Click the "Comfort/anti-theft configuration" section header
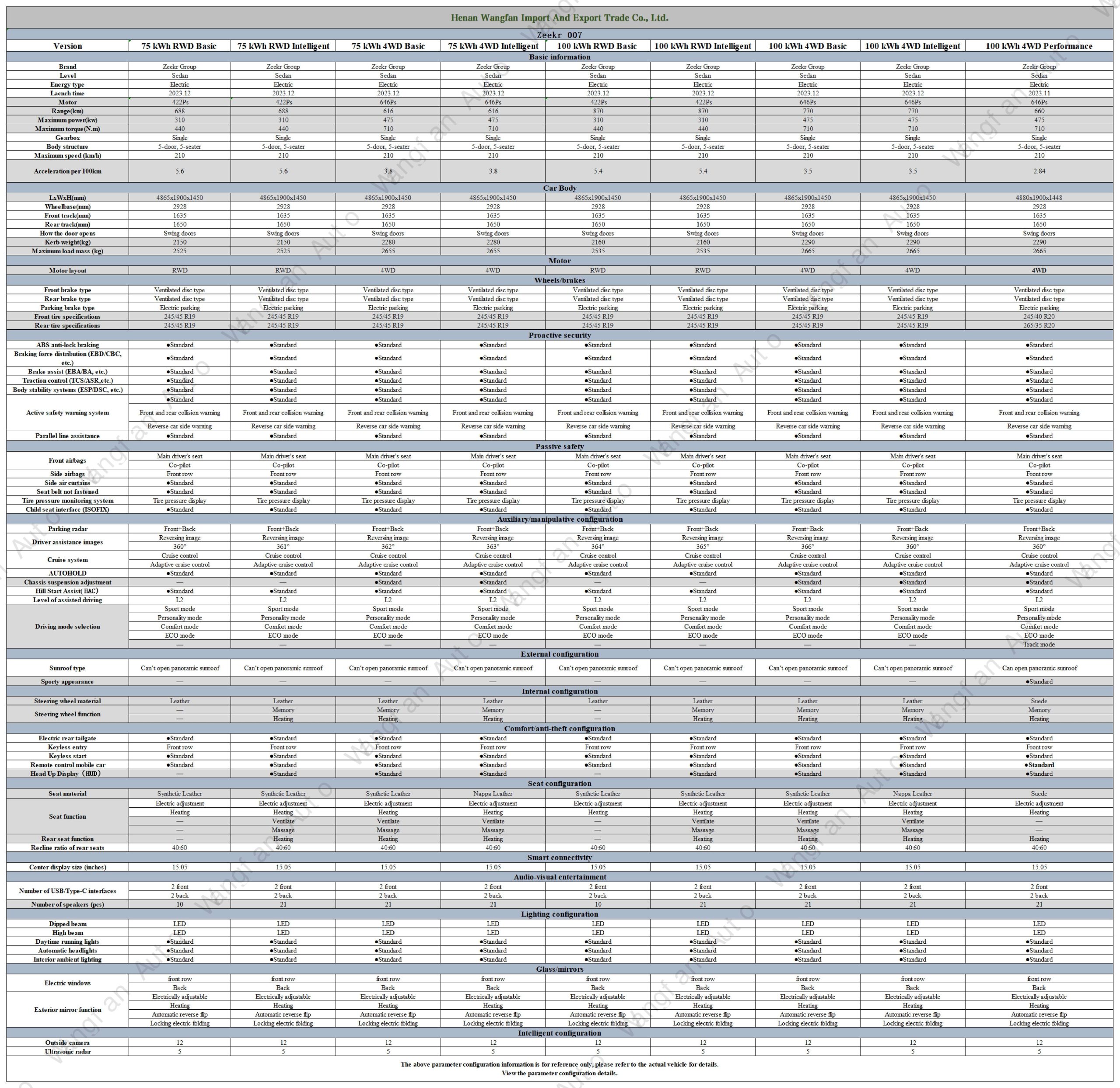This screenshot has height=1088, width=1120. pyautogui.click(x=559, y=728)
